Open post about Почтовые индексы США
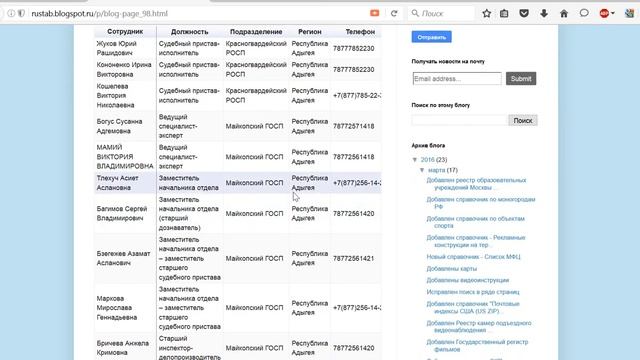The height and width of the screenshot is (360, 640). [473, 307]
